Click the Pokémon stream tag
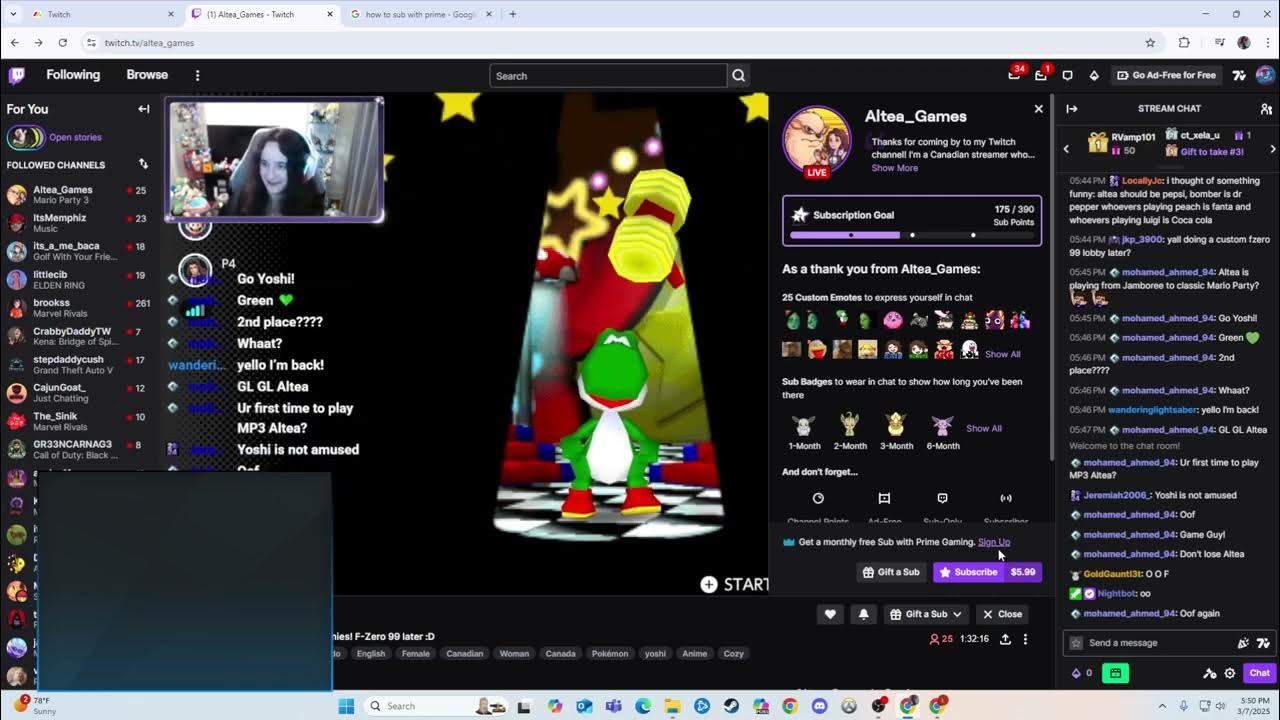Image resolution: width=1280 pixels, height=720 pixels. click(x=610, y=654)
